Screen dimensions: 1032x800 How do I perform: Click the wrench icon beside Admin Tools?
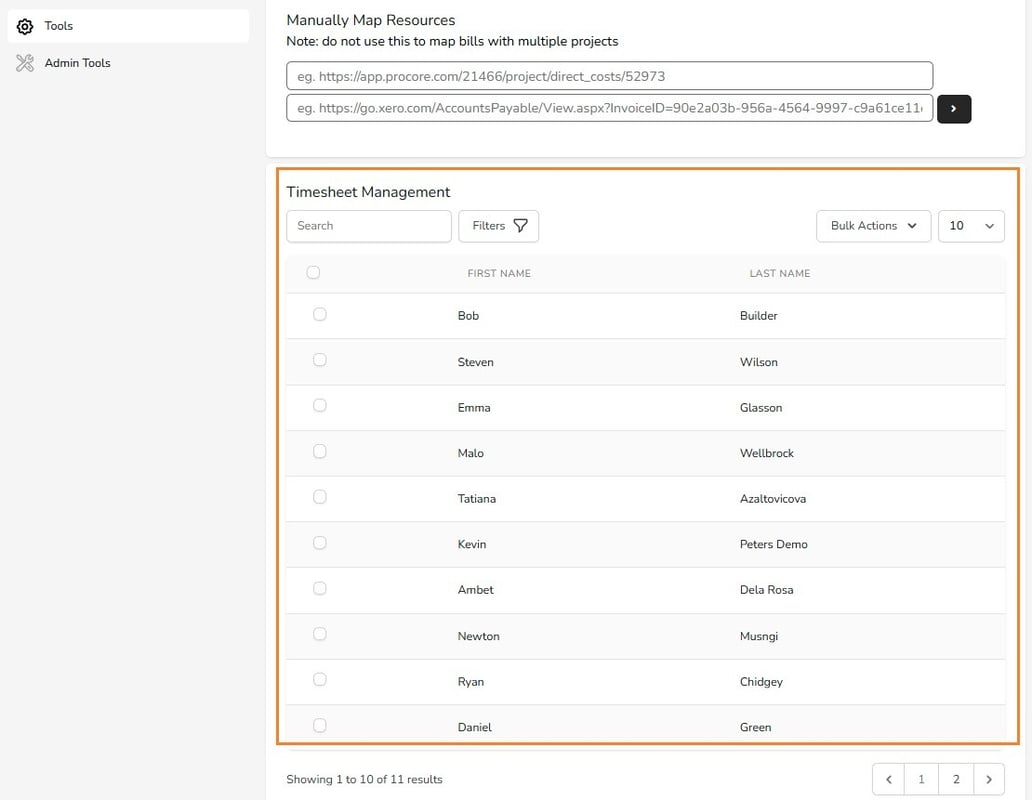(x=24, y=62)
